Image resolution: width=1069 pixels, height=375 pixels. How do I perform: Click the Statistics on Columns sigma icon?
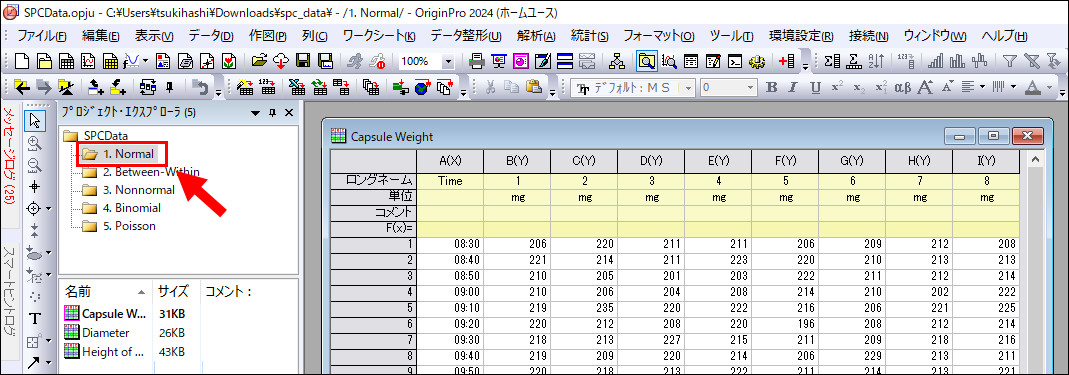point(832,61)
